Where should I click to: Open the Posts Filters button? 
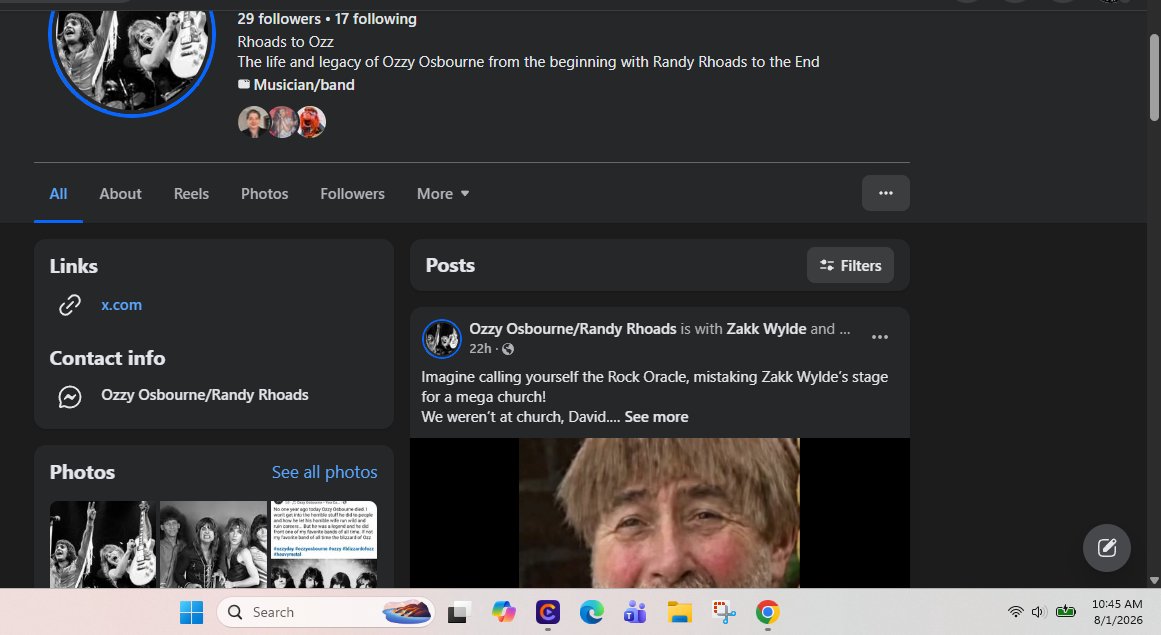pos(850,265)
